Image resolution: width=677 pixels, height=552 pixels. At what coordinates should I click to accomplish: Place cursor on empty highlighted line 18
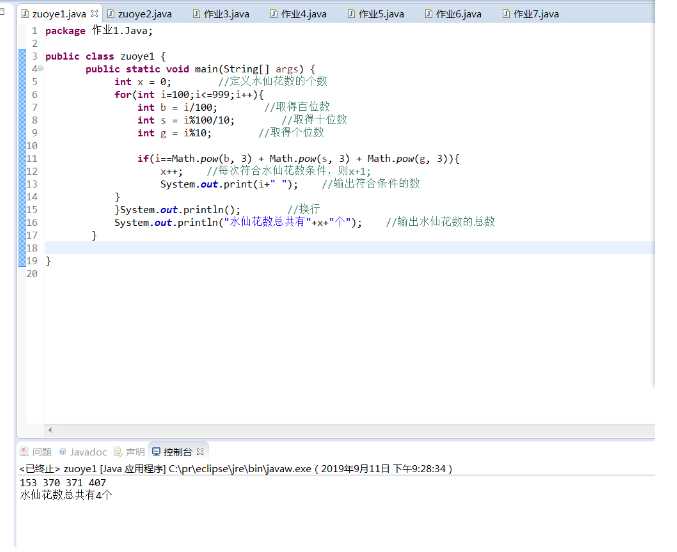(349, 248)
